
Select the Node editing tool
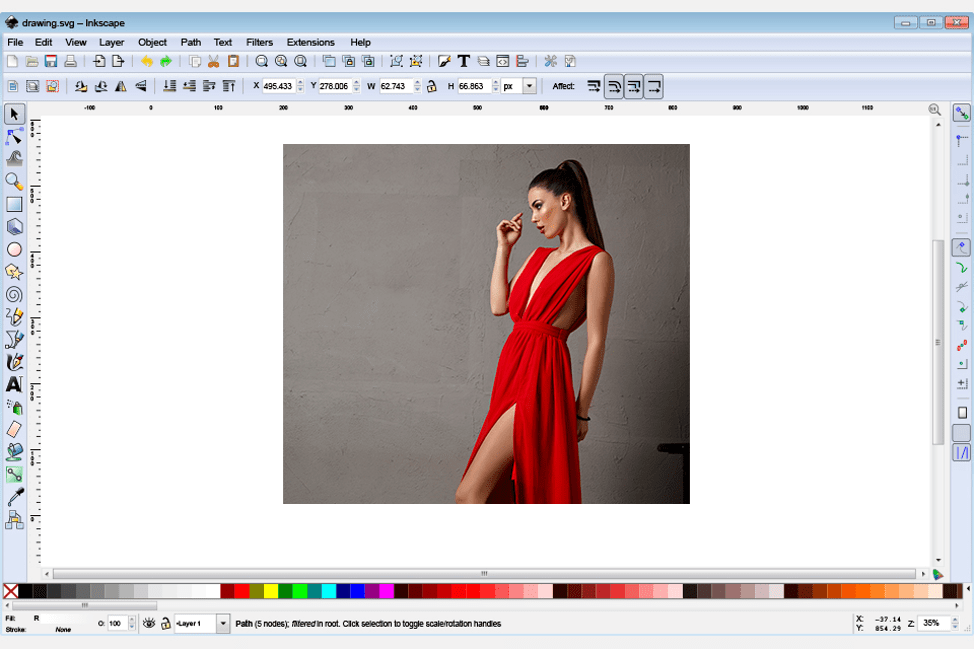coord(14,136)
